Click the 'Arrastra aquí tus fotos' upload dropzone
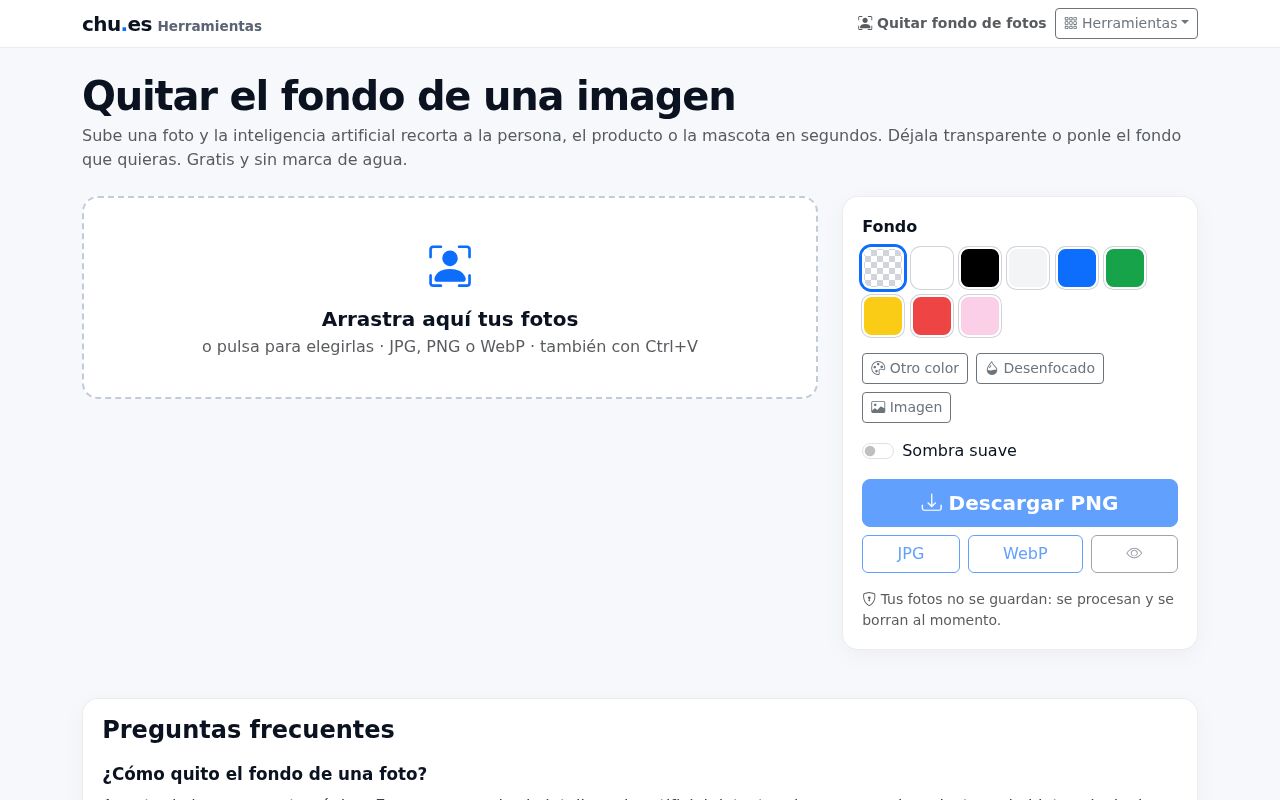 click(x=450, y=298)
